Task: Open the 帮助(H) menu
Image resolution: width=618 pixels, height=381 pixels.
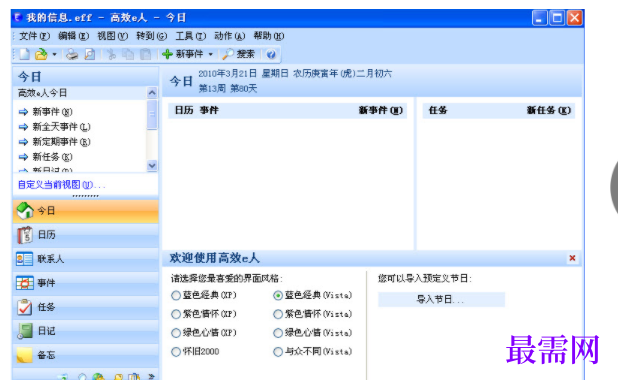Action: [268, 36]
